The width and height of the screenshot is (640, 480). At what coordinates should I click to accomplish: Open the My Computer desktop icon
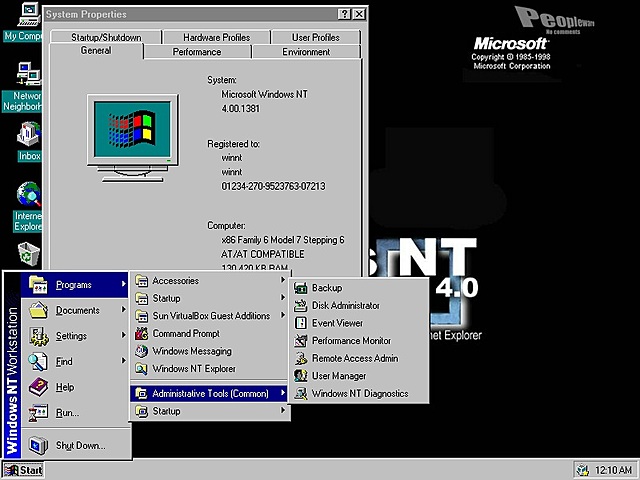(29, 15)
